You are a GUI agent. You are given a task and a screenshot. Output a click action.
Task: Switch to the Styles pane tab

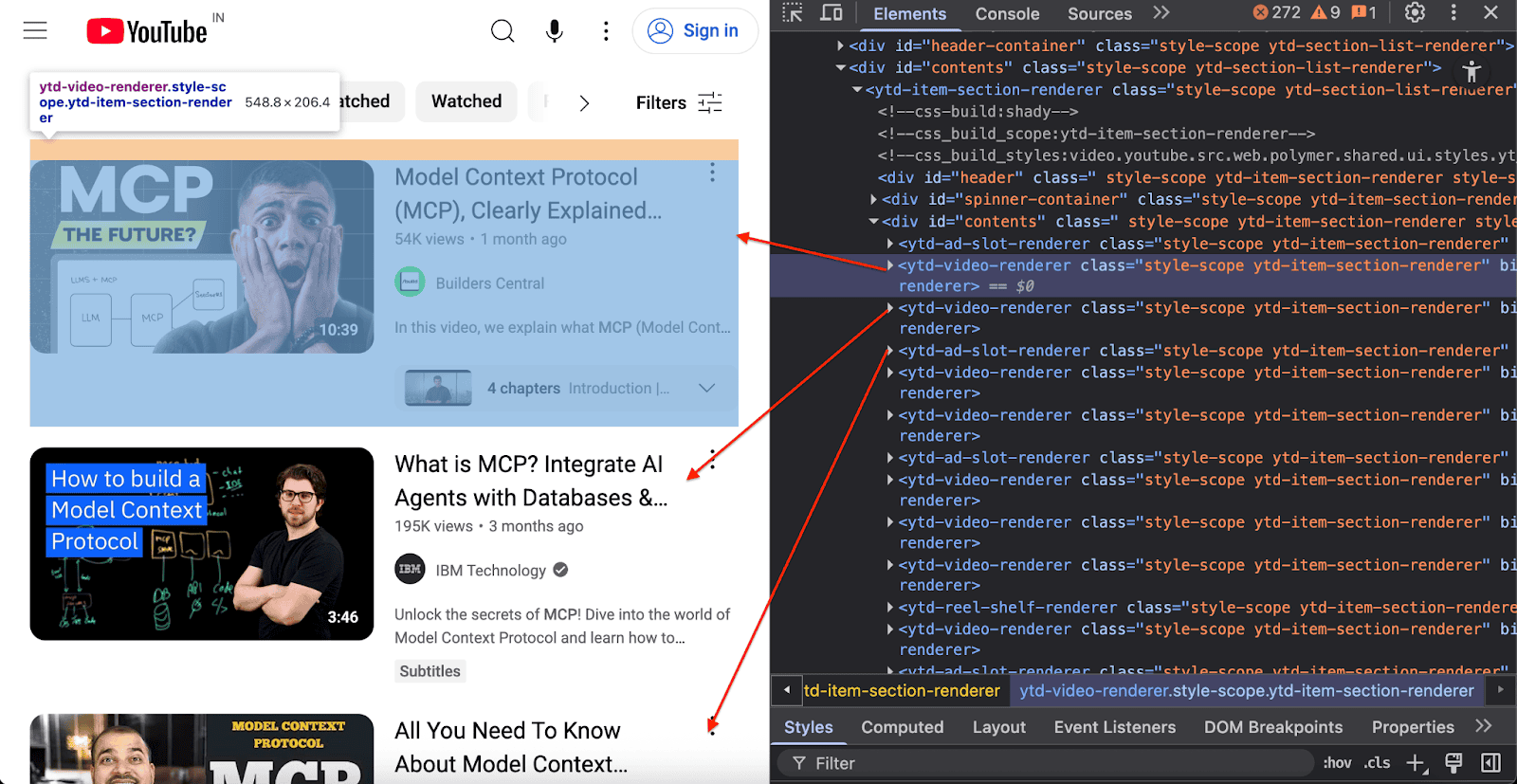808,727
